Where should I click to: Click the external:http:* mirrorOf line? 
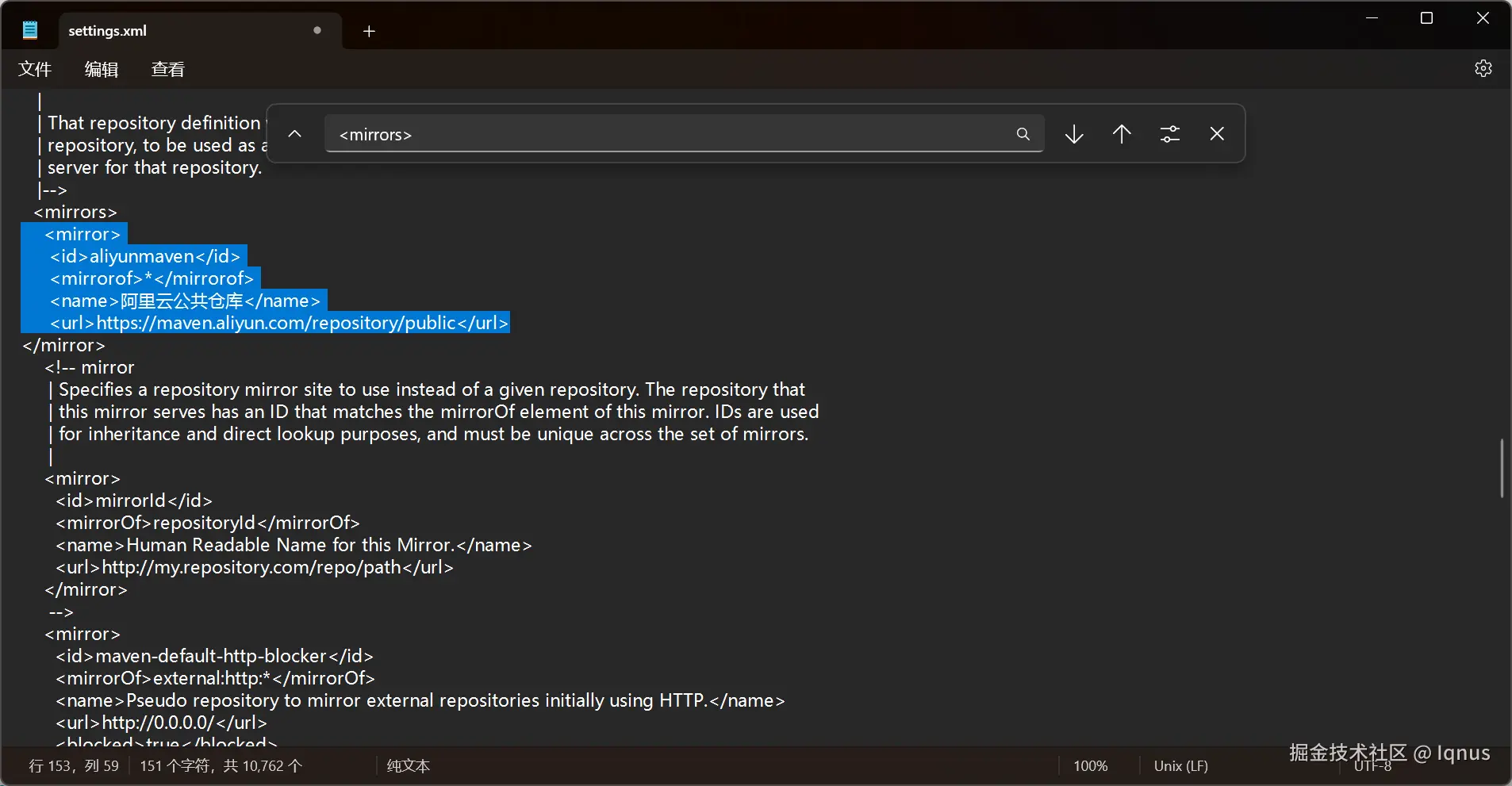point(215,678)
